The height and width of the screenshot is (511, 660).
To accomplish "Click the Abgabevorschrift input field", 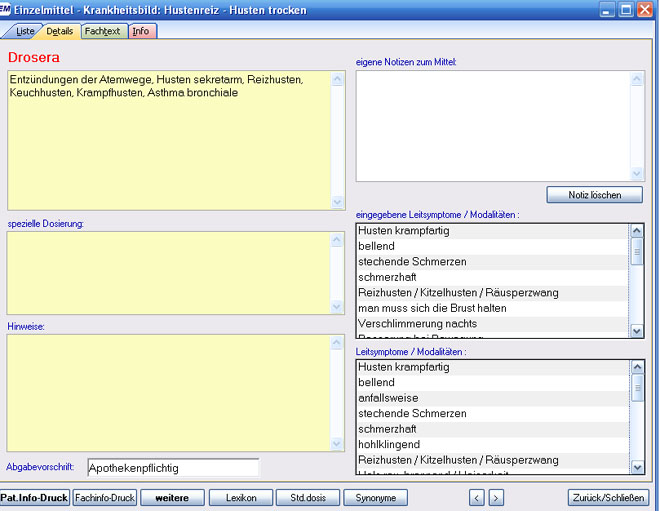I will coord(172,467).
